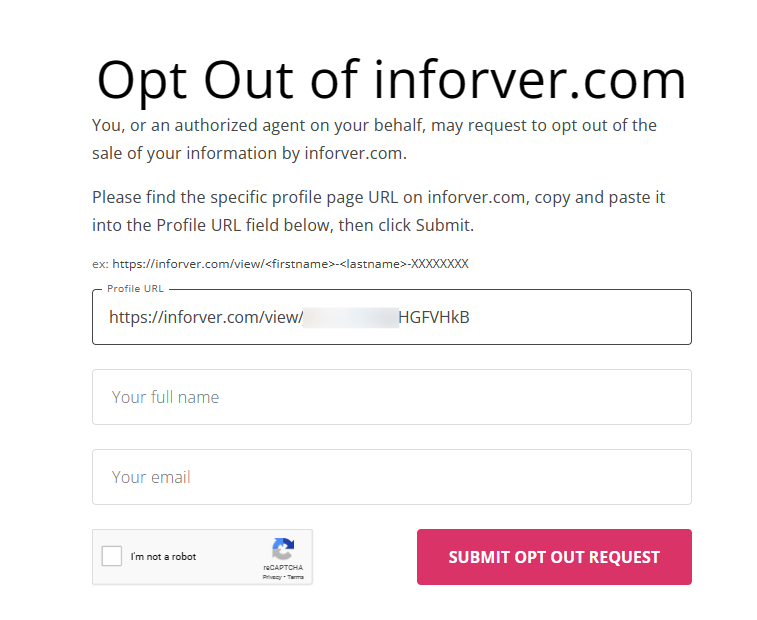Click the reCAPTCHA logo icon
Viewport: 757px width, 620px height.
[283, 549]
